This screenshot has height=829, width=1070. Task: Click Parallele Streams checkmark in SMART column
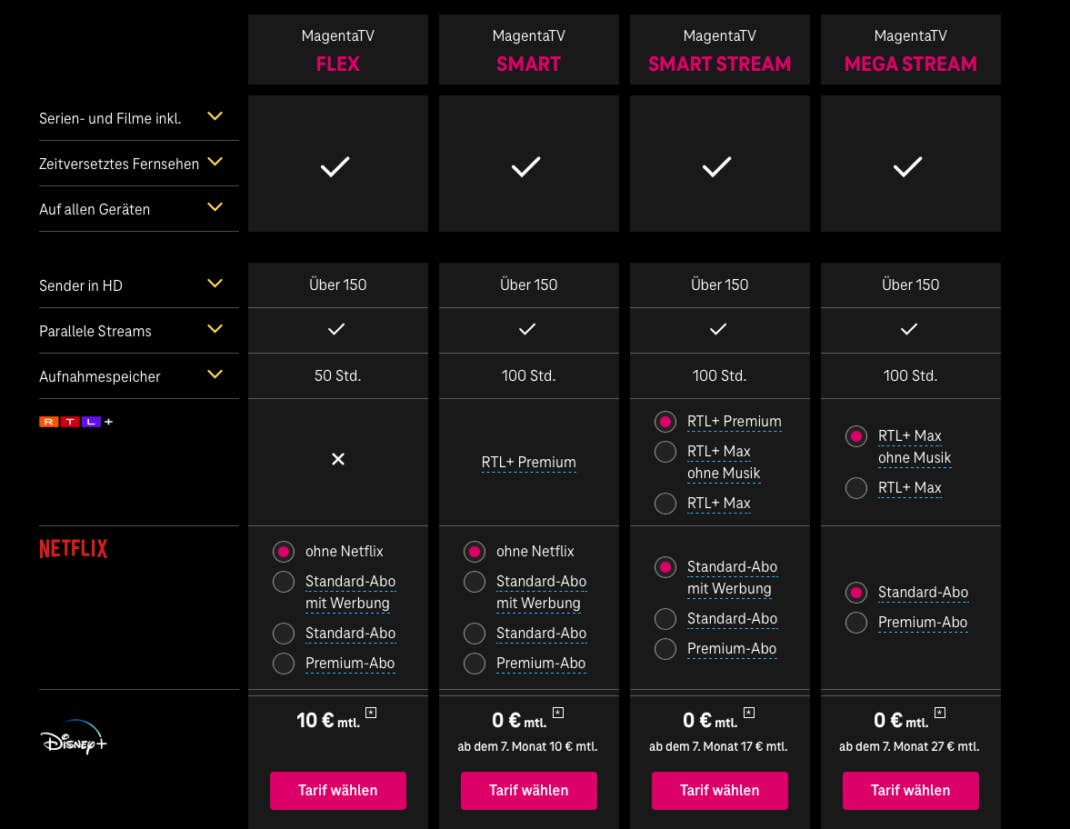527,330
